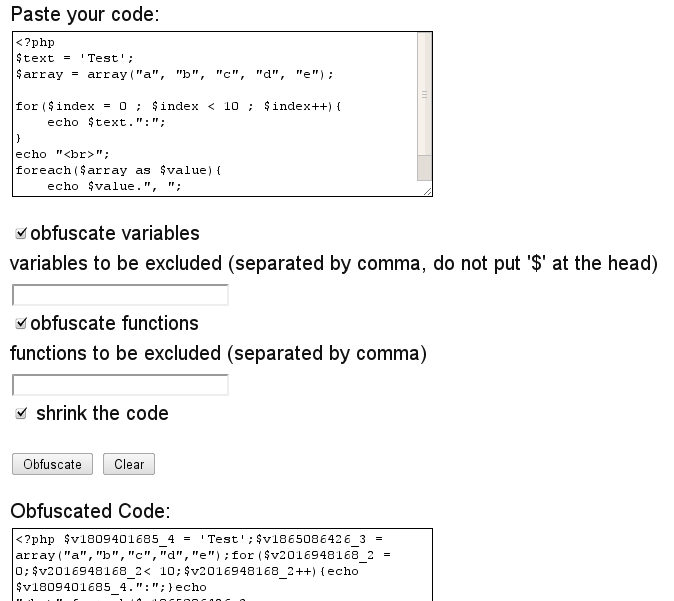Click inside the Paste your code textarea
The width and height of the screenshot is (674, 601).
pyautogui.click(x=215, y=114)
